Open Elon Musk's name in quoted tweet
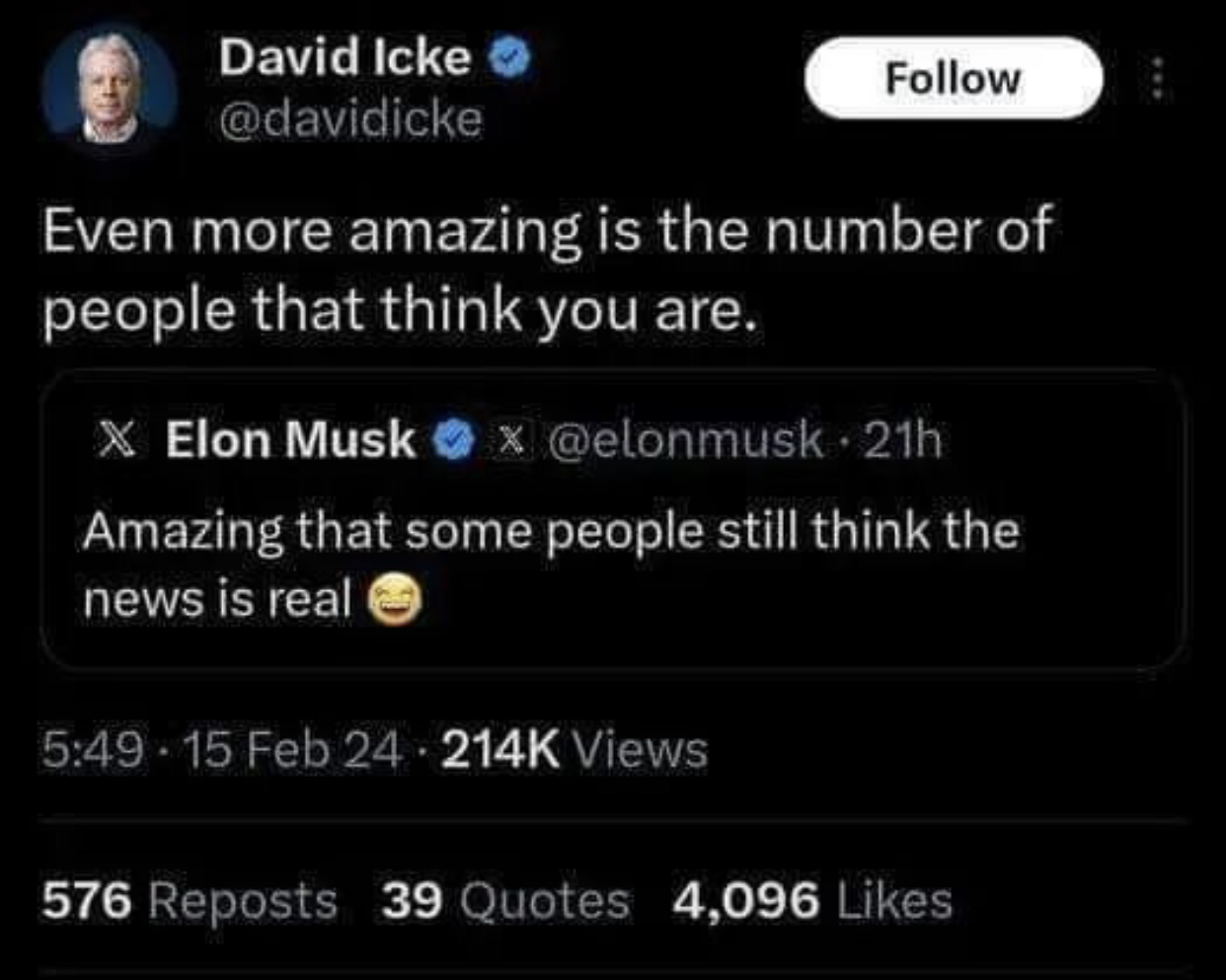The width and height of the screenshot is (1226, 980). click(x=290, y=440)
